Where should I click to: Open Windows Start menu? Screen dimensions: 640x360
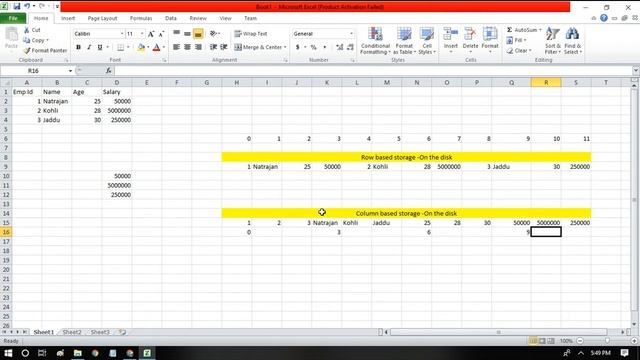click(x=8, y=353)
